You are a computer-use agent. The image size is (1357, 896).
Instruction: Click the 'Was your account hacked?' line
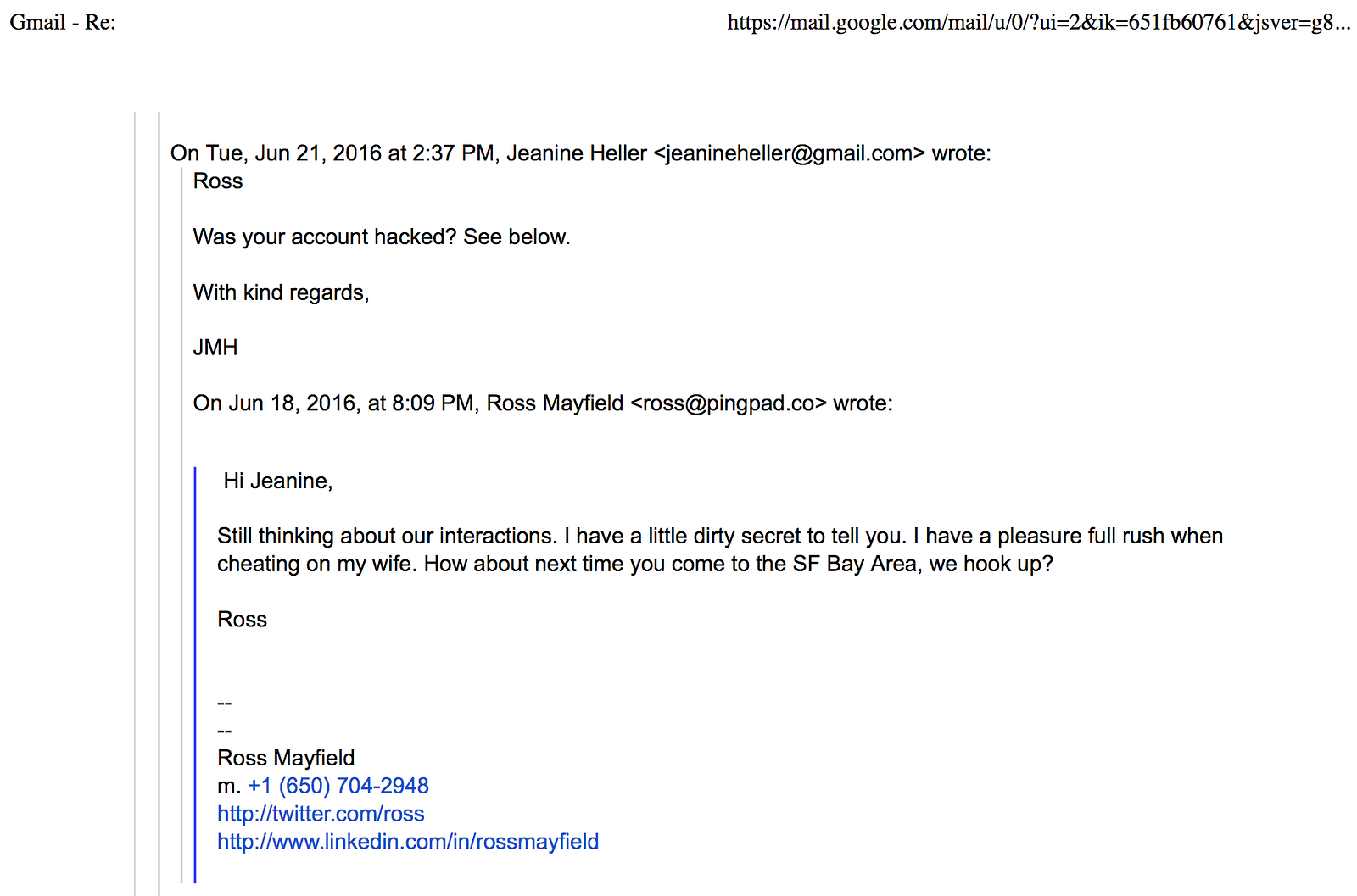click(x=382, y=237)
